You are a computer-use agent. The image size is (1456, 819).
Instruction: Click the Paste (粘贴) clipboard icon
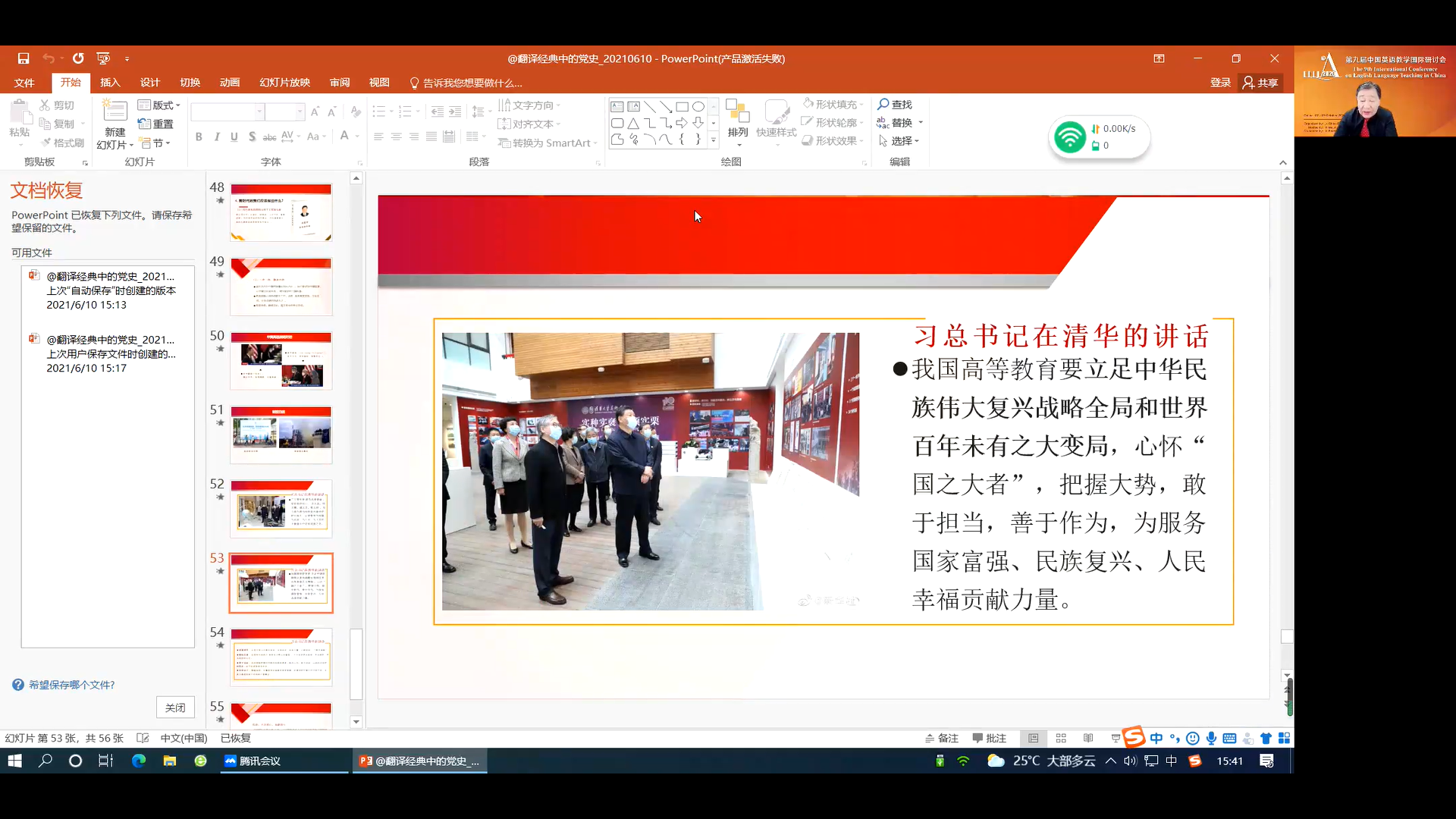click(20, 112)
